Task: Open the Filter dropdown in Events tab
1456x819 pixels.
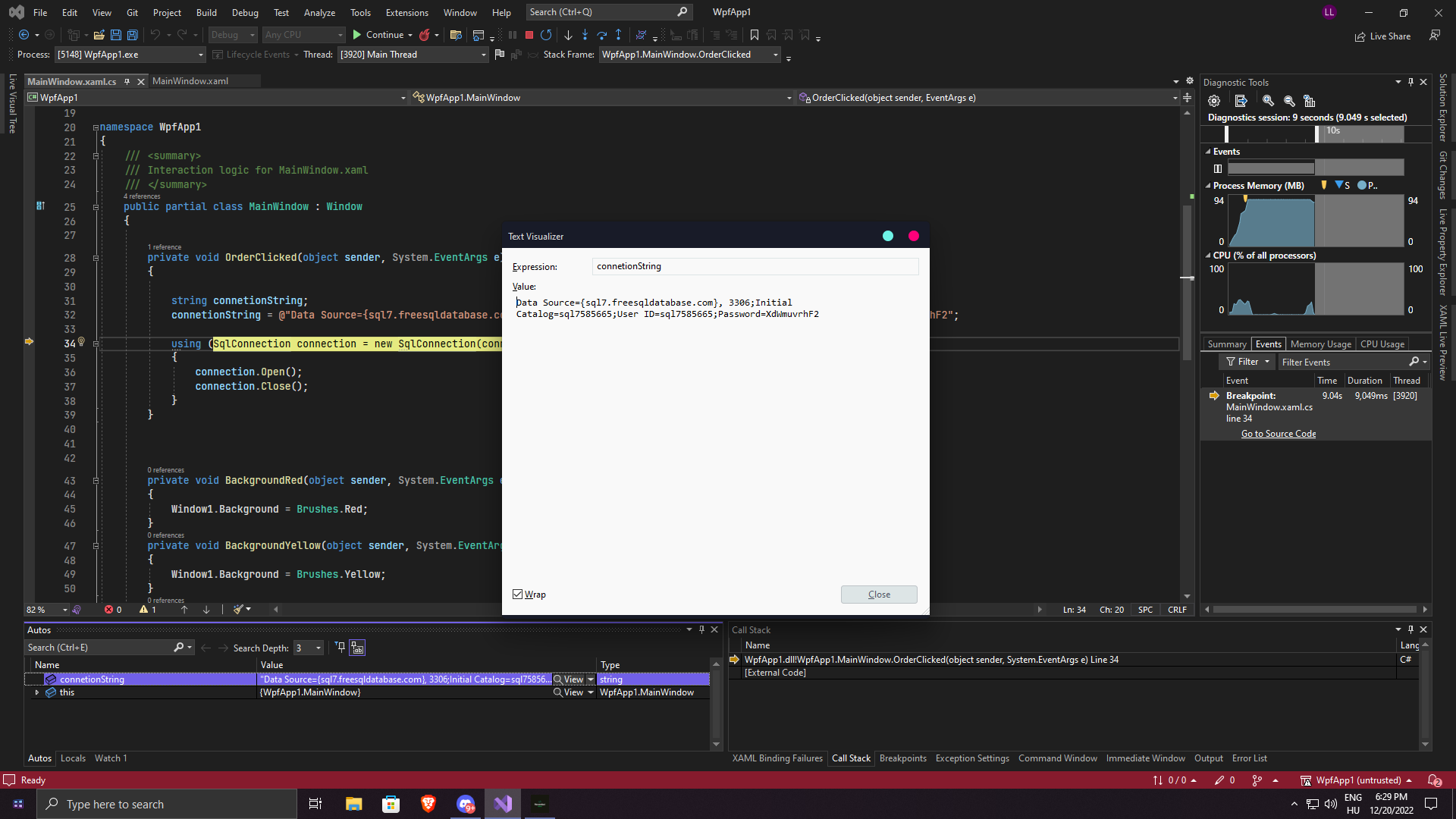Action: pos(1247,362)
